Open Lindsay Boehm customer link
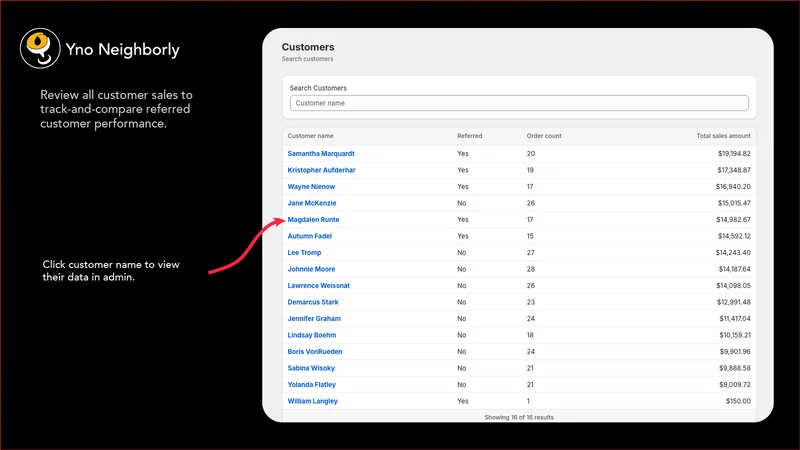800x450 pixels. pyautogui.click(x=312, y=335)
